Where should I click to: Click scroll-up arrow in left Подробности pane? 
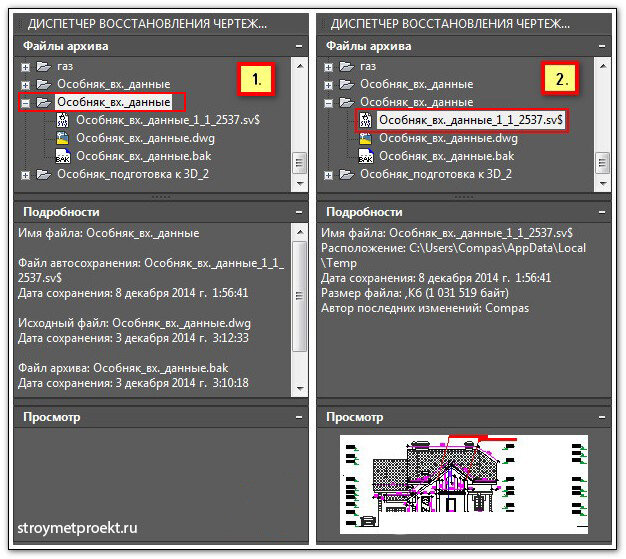[x=300, y=232]
